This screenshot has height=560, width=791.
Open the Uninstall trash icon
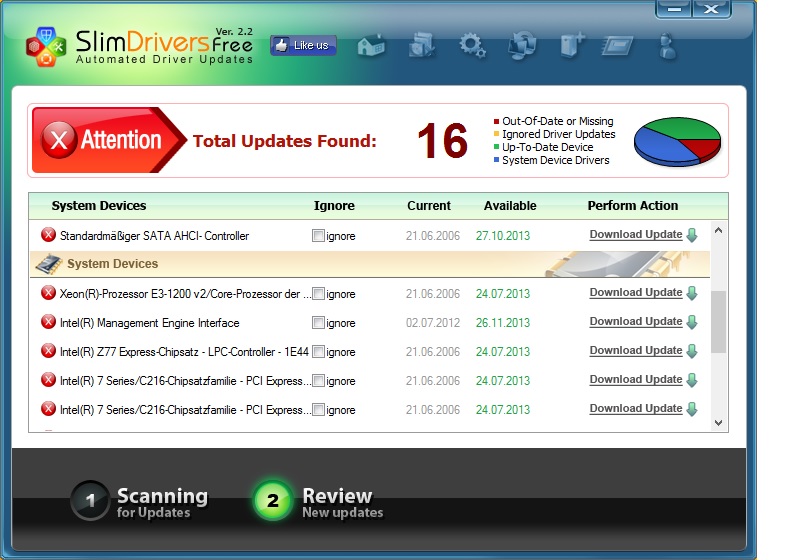click(x=572, y=45)
